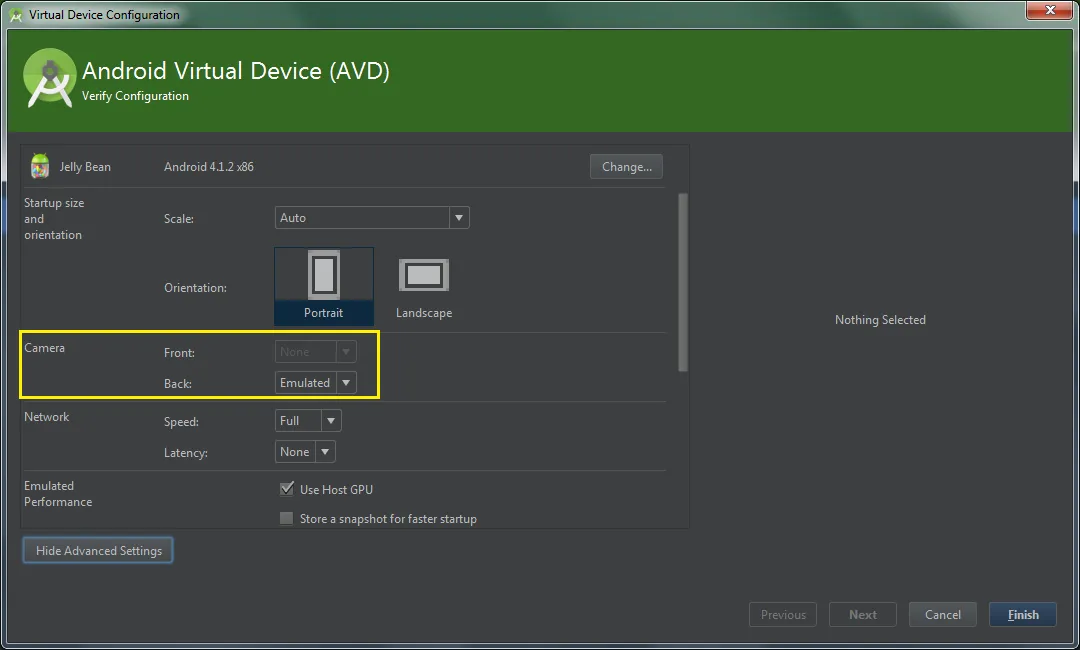
Task: Select Portrait orientation
Action: (x=324, y=286)
